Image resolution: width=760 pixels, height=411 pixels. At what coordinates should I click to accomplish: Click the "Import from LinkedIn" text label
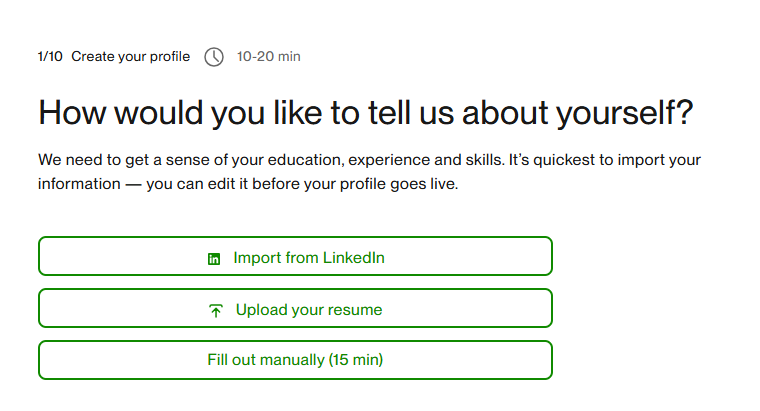click(309, 258)
